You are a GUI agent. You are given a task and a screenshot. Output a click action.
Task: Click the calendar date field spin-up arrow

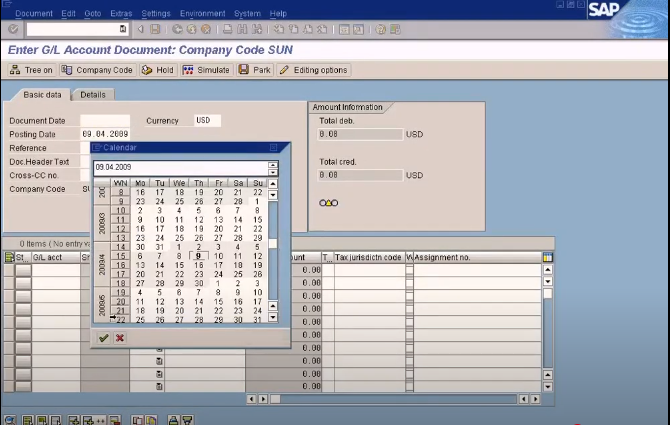coord(273,164)
